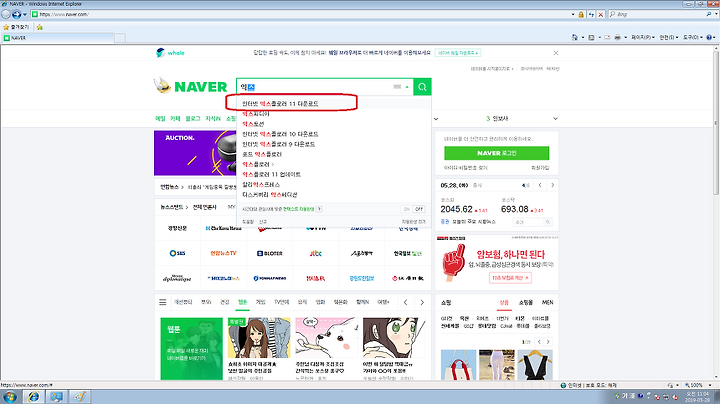Viewport: 720px width, 404px height.
Task: Show next stock info page
Action: click(552, 185)
